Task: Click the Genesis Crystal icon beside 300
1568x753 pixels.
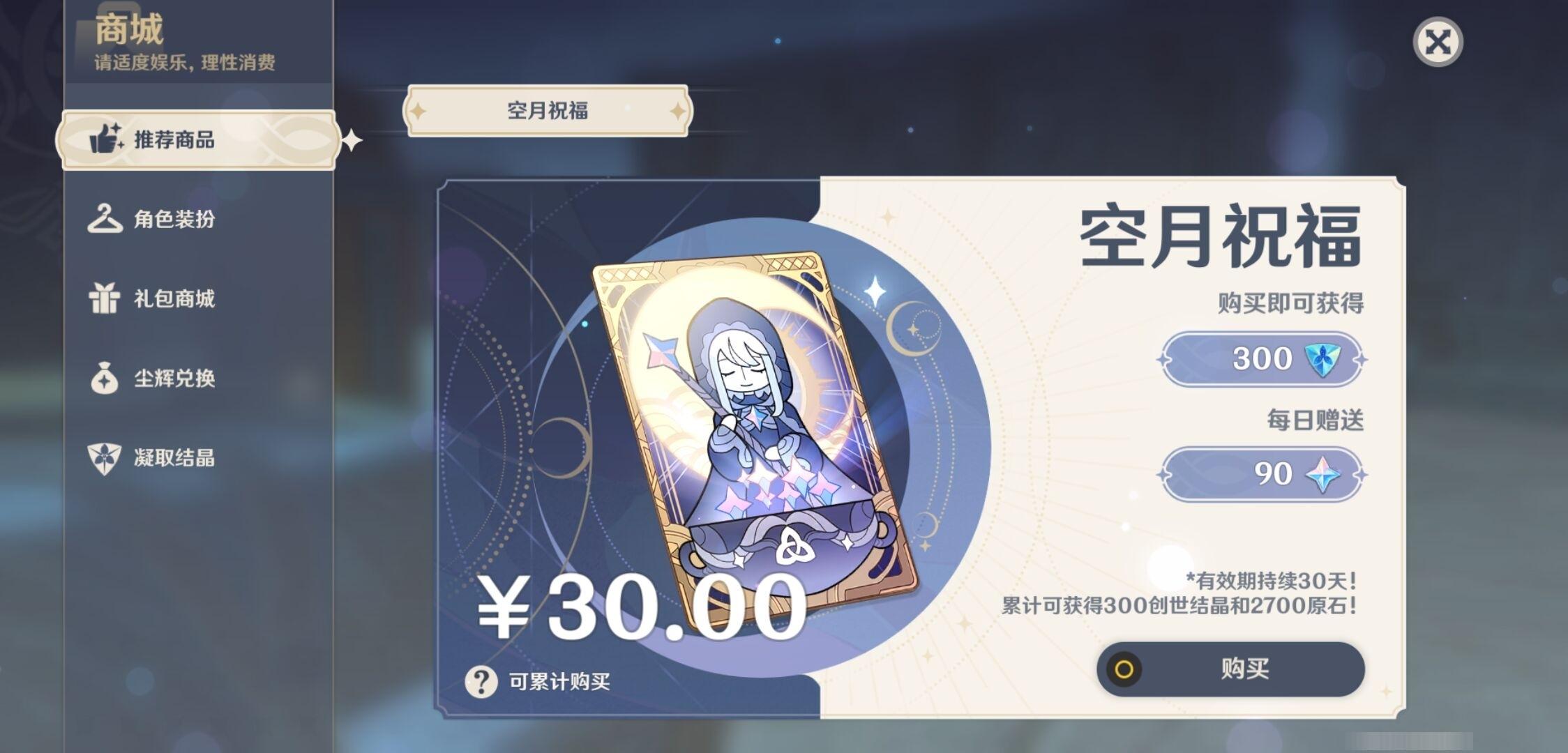Action: pos(1322,359)
